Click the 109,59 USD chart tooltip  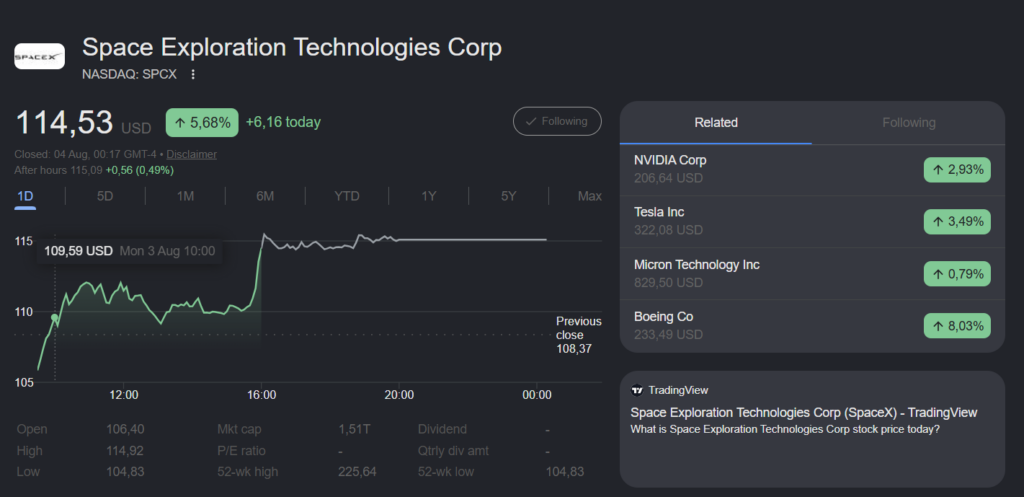click(129, 251)
